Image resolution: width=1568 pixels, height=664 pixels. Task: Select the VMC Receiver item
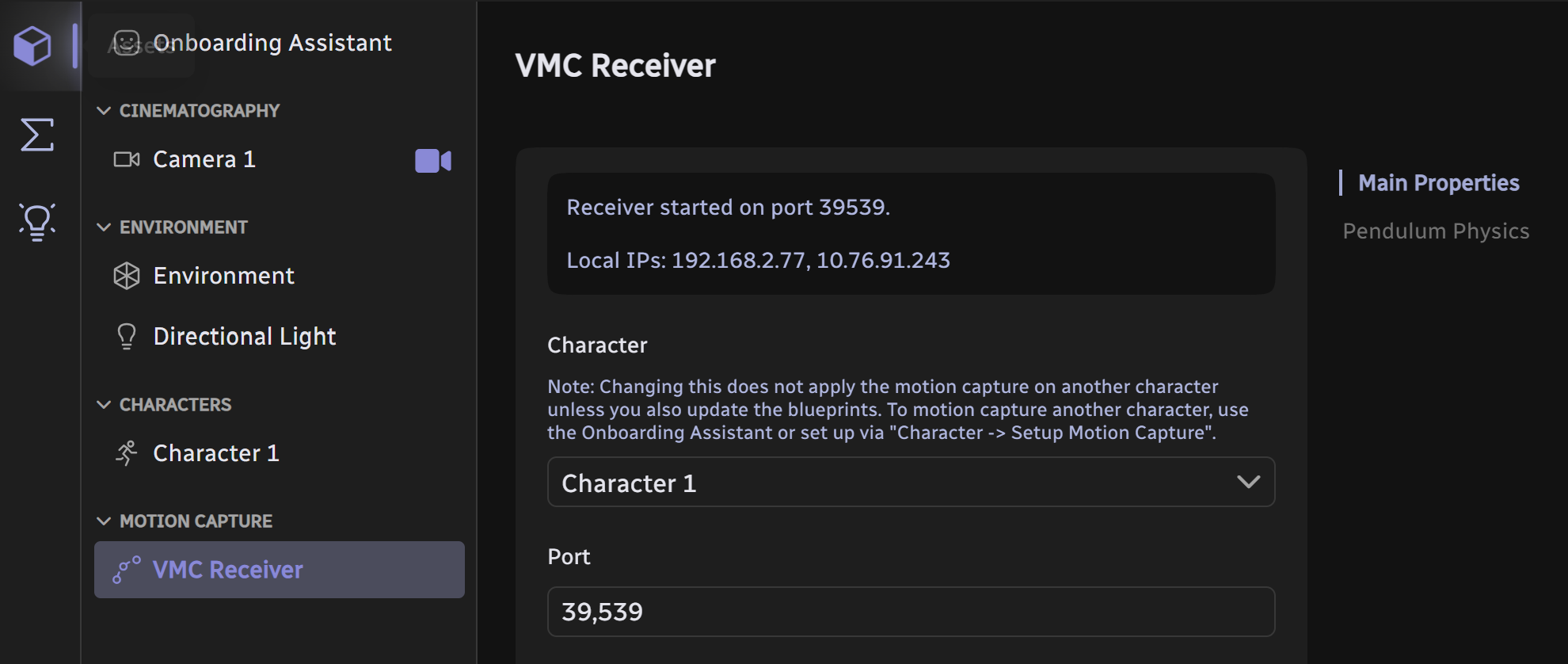(279, 570)
